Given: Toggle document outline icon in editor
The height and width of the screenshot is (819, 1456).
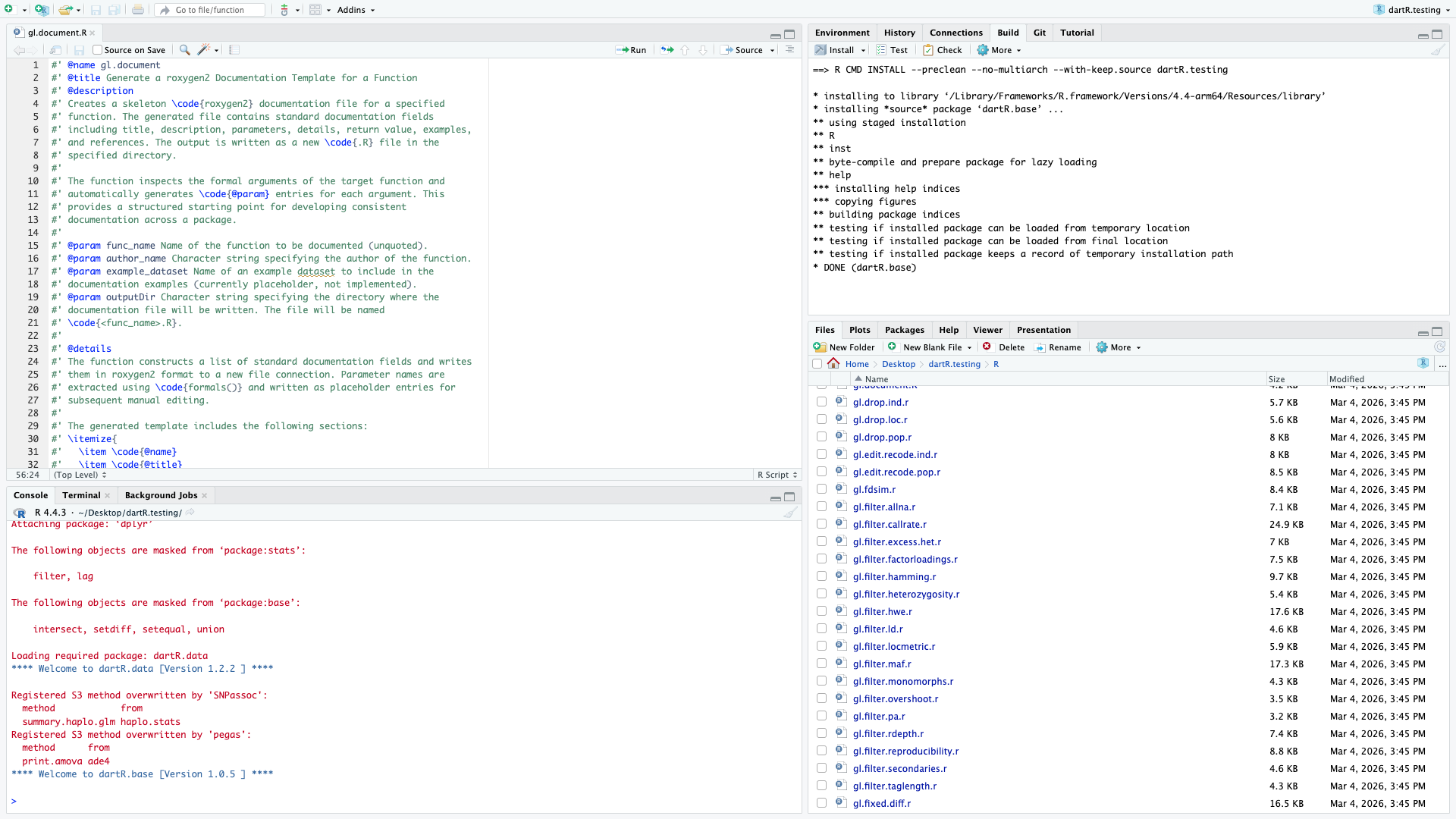Looking at the screenshot, I should pyautogui.click(x=789, y=50).
